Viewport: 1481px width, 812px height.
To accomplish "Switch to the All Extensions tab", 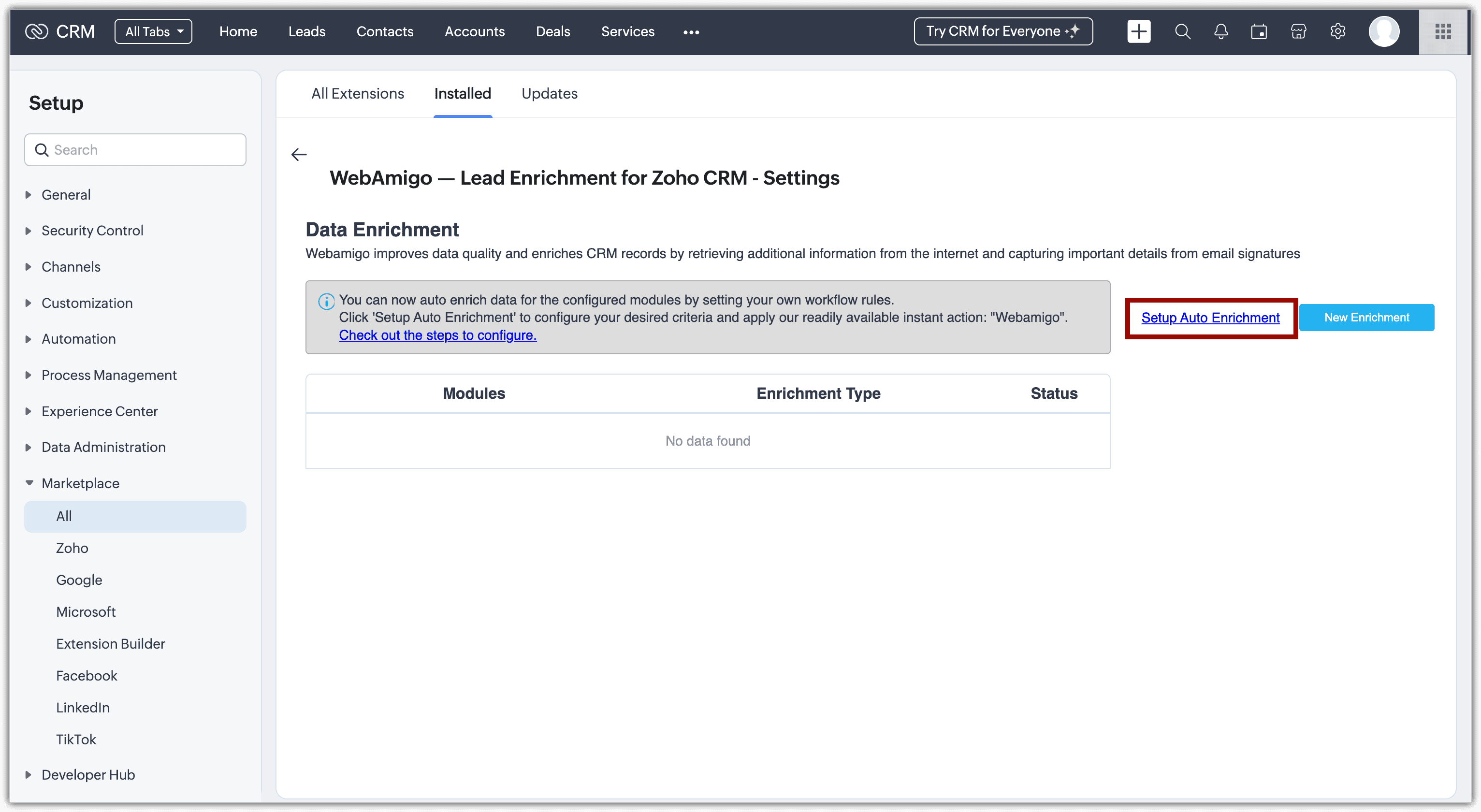I will 358,94.
